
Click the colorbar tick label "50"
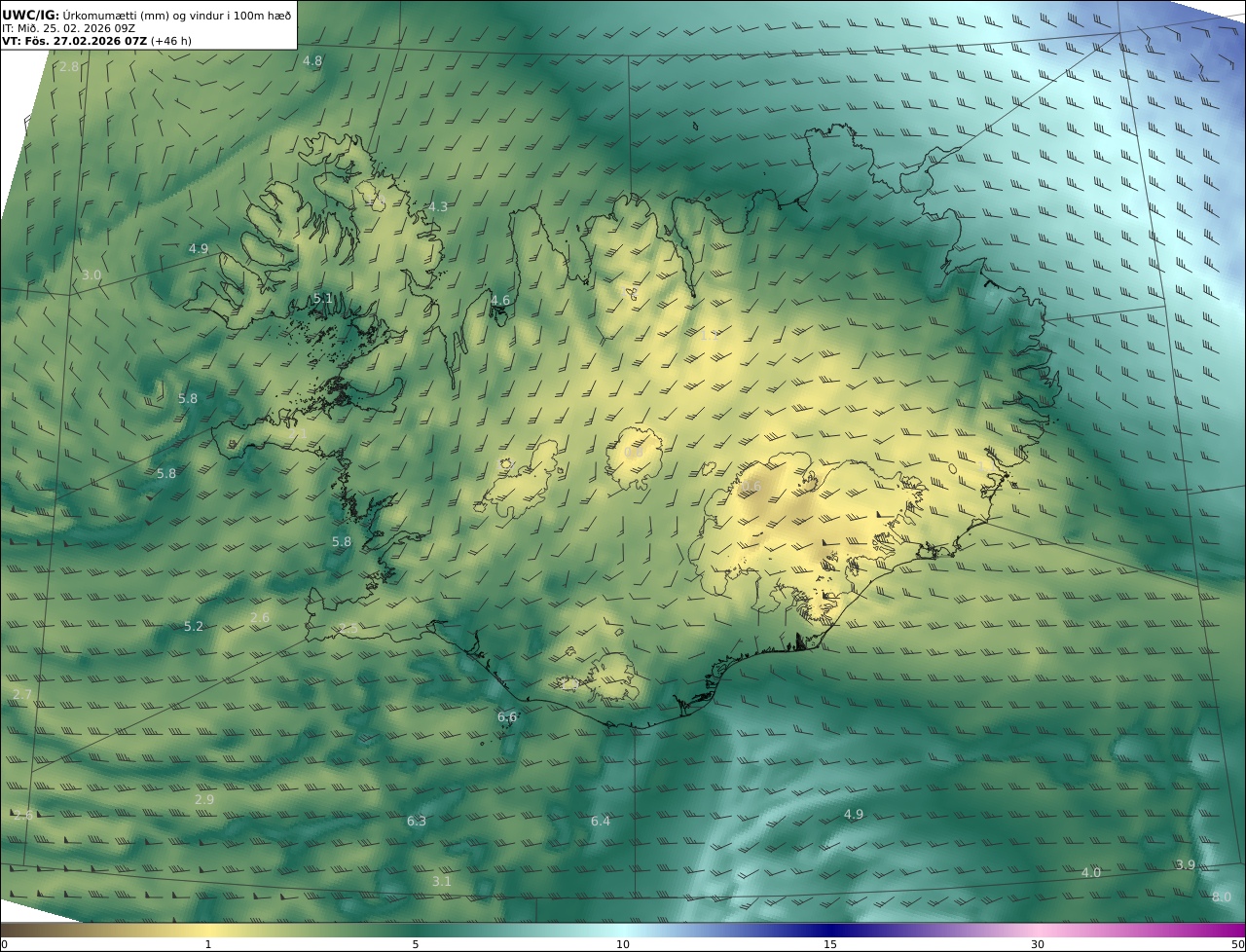point(1237,944)
